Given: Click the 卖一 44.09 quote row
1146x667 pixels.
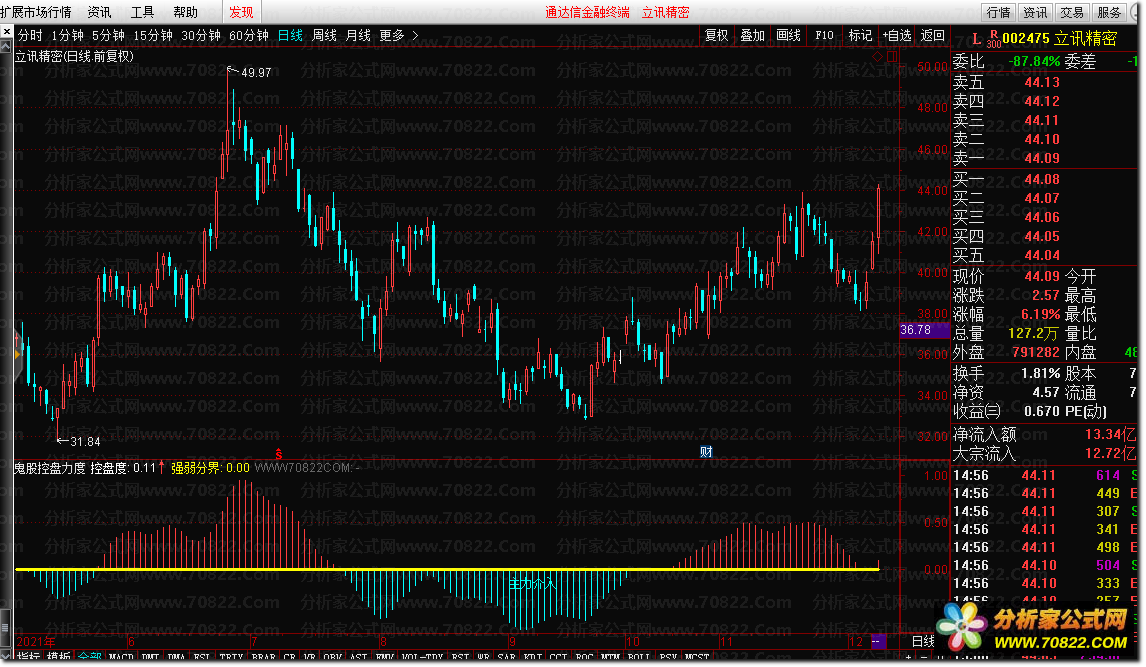Looking at the screenshot, I should tap(1044, 159).
